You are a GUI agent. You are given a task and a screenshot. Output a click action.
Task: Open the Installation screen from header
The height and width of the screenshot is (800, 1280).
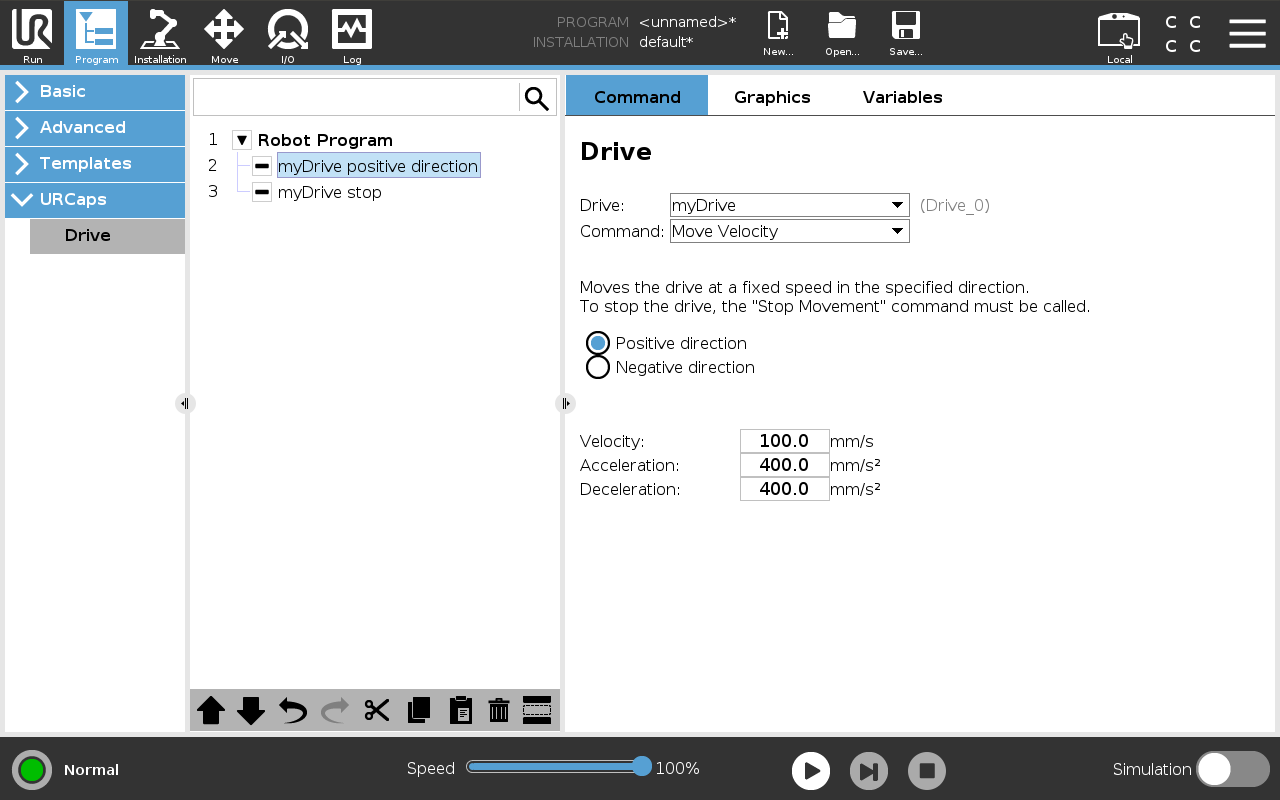click(x=160, y=34)
